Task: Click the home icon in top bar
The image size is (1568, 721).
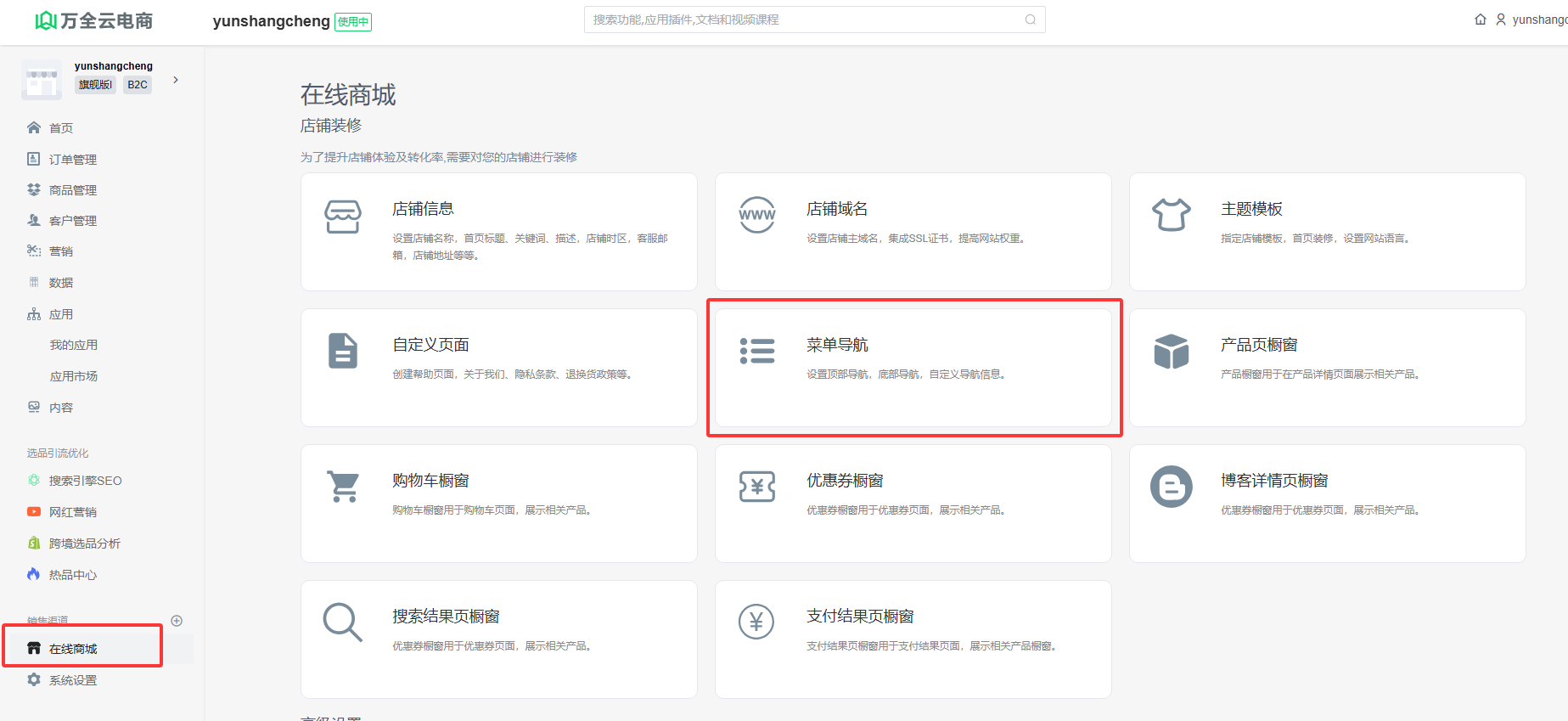Action: coord(1481,20)
